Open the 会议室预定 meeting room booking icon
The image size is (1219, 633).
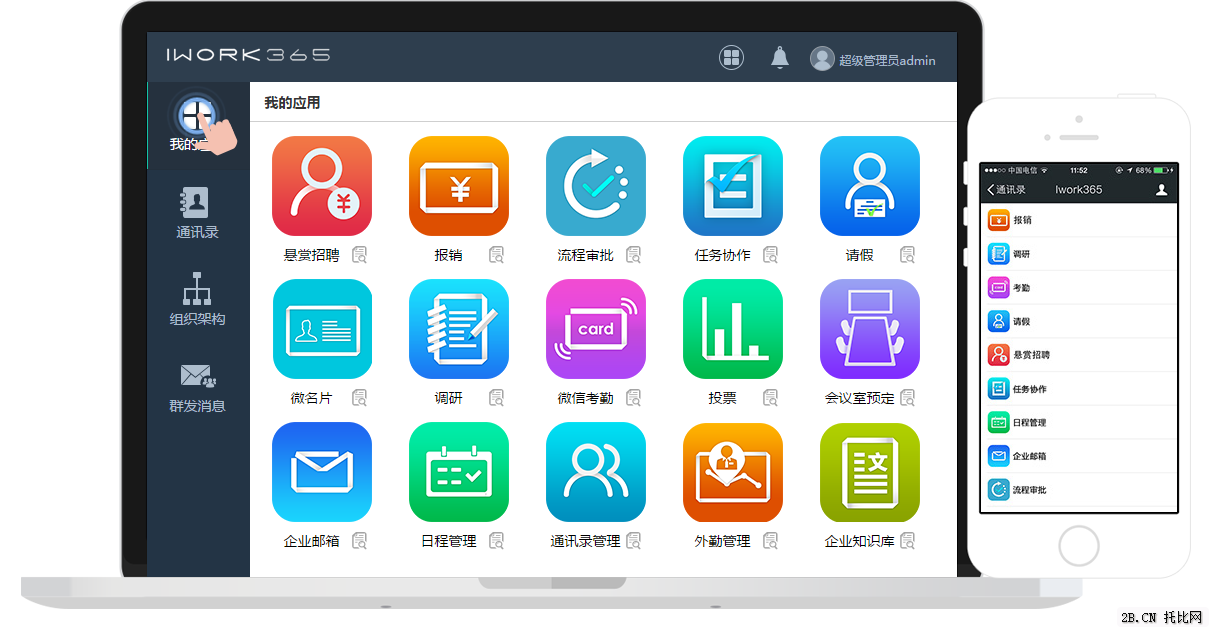[x=870, y=330]
